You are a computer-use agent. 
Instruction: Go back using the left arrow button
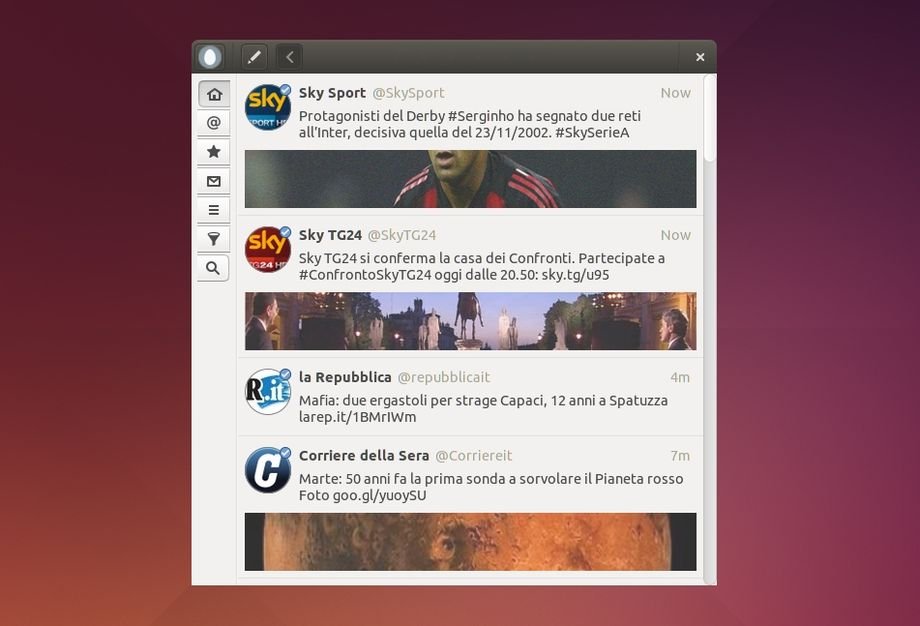tap(289, 57)
